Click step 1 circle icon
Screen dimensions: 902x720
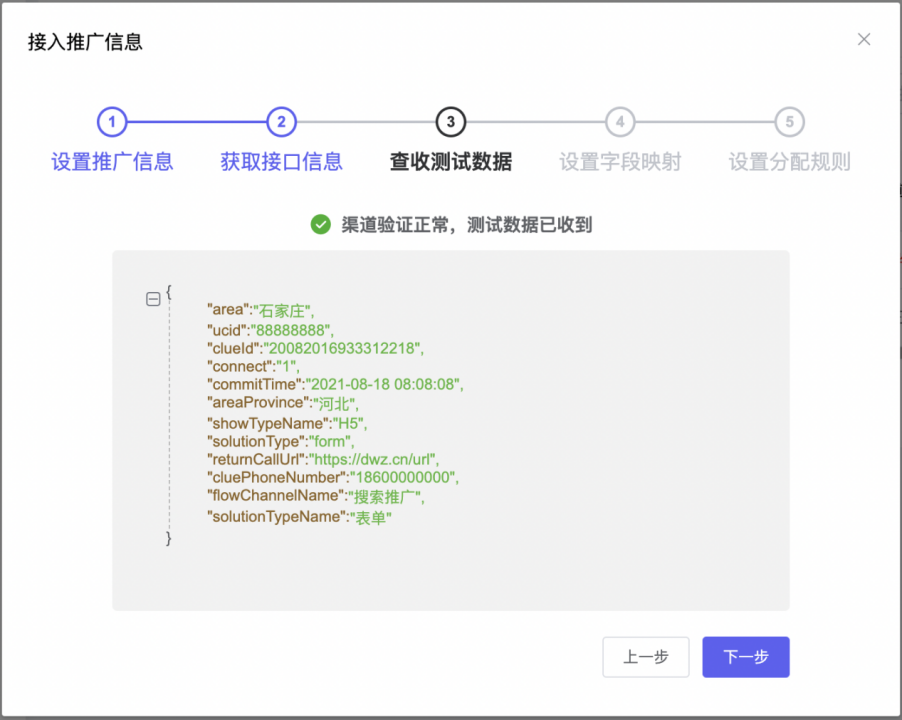click(x=112, y=122)
